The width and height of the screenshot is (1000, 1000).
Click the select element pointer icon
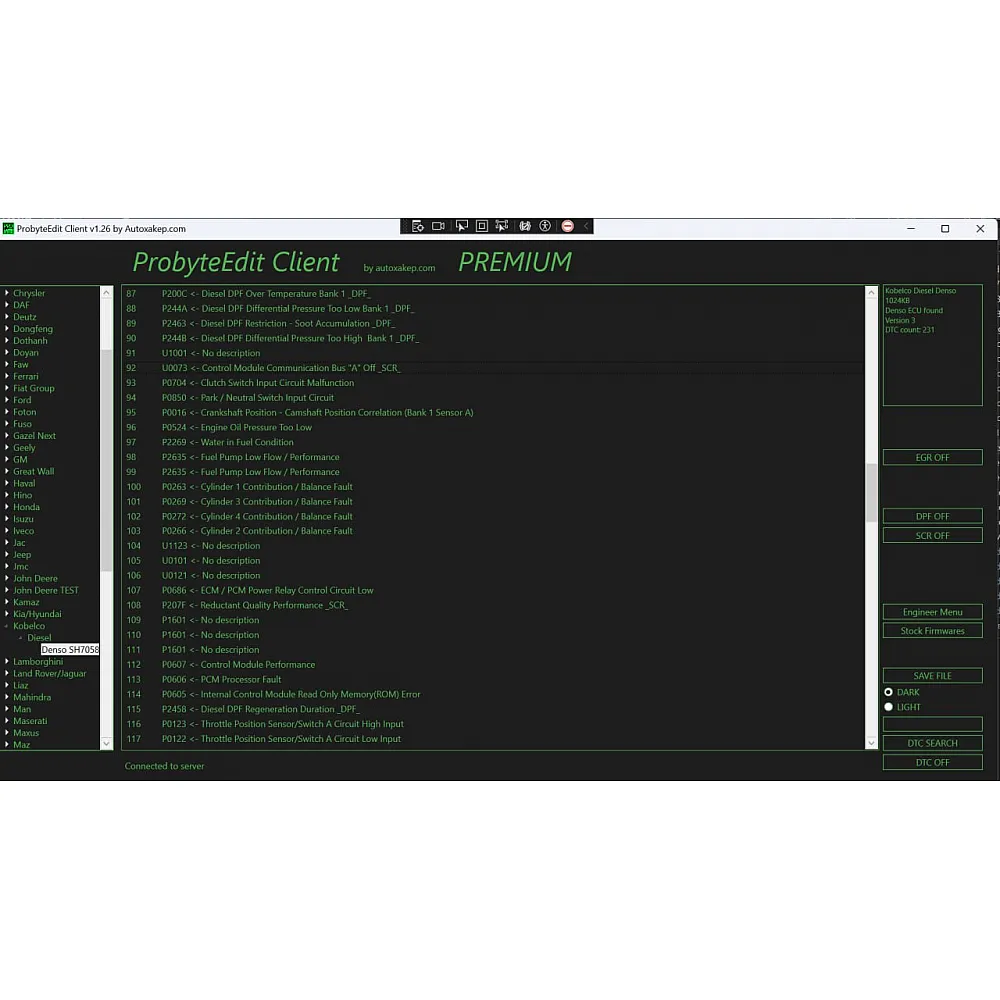pyautogui.click(x=461, y=227)
